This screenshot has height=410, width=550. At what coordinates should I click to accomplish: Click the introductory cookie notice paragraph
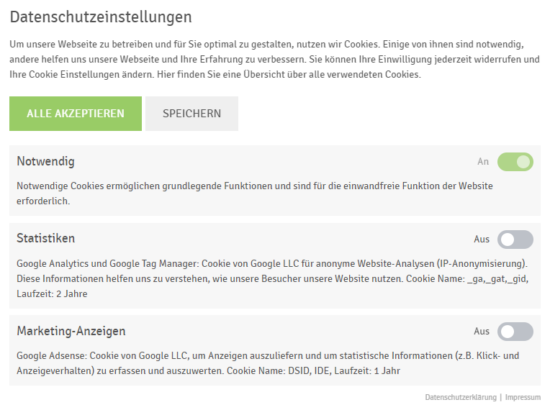pos(275,60)
